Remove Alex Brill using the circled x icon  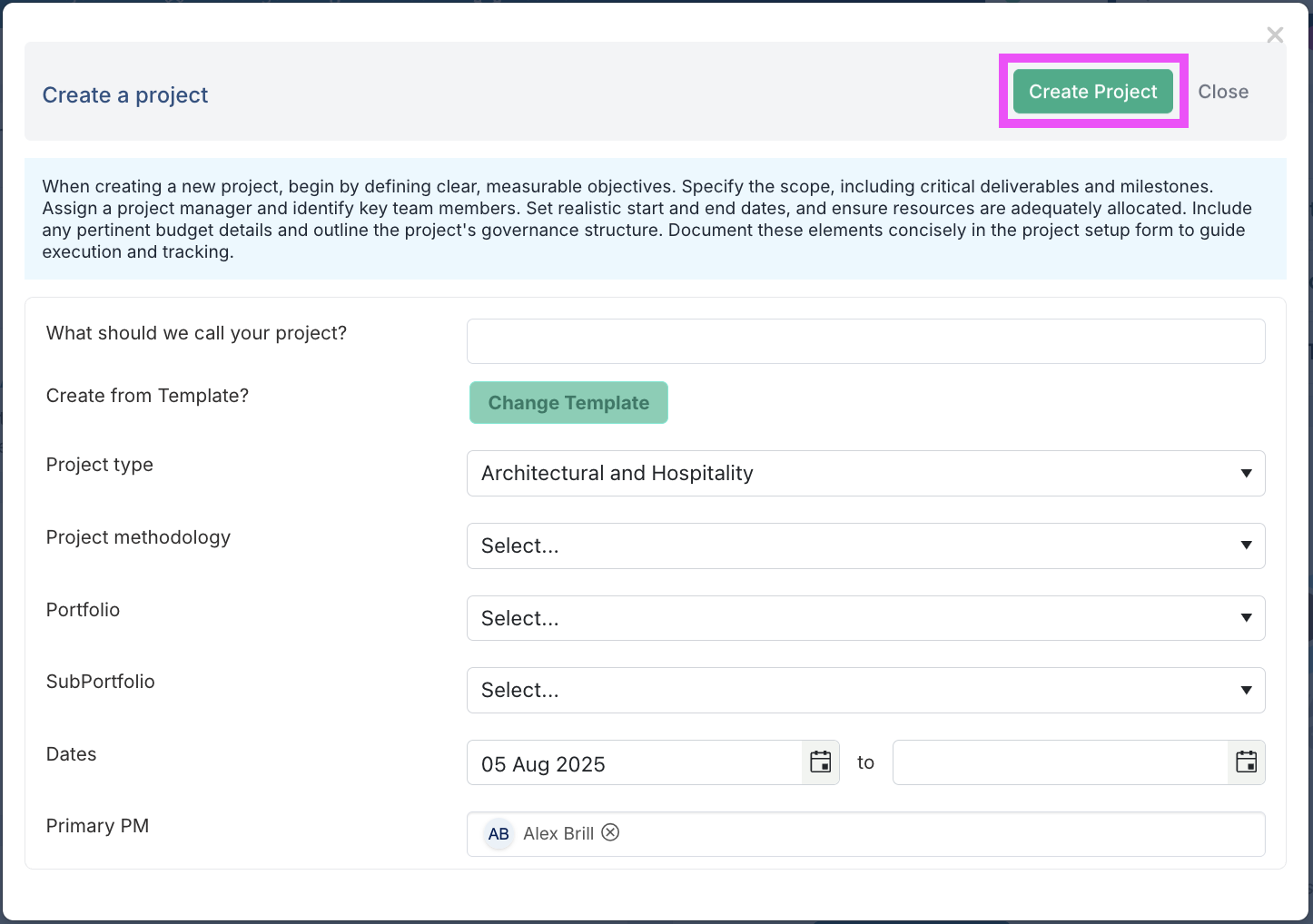pyautogui.click(x=610, y=833)
